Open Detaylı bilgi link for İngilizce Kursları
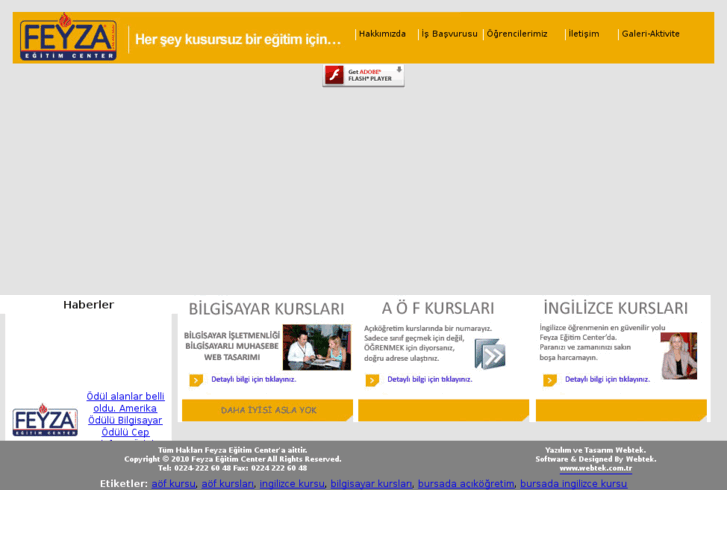This screenshot has width=727, height=545. pyautogui.click(x=607, y=379)
